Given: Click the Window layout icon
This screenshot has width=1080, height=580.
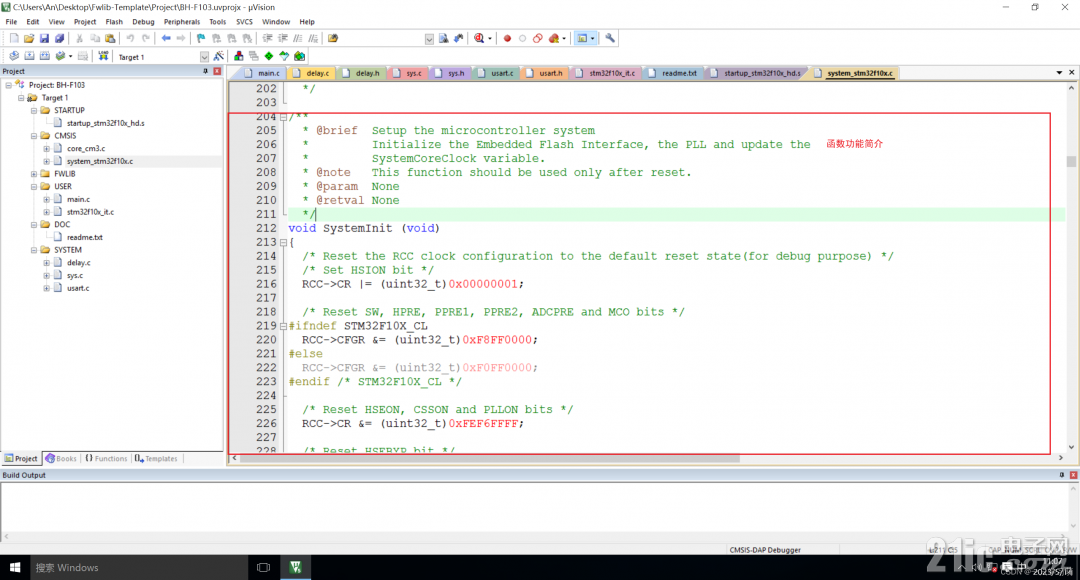Looking at the screenshot, I should coord(582,39).
